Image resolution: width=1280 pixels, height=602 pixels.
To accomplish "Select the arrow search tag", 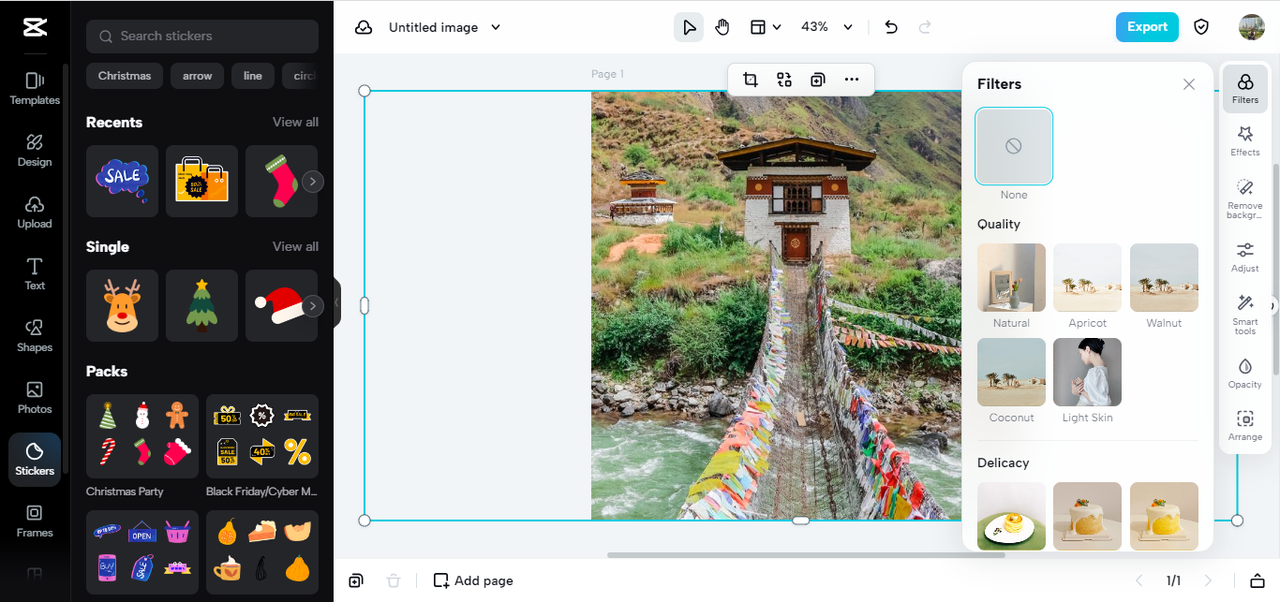I will click(197, 76).
